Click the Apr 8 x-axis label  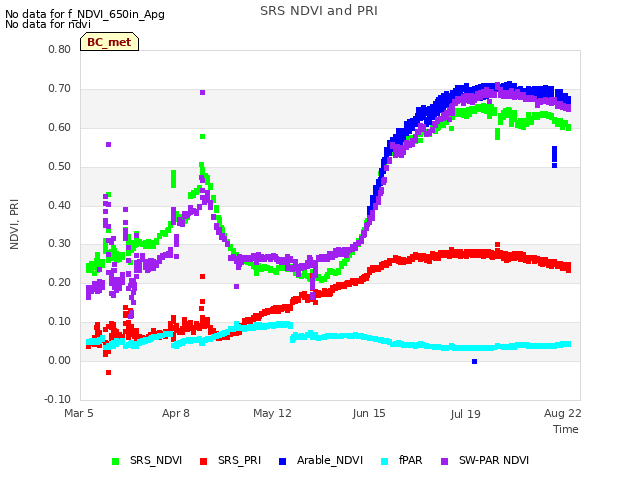(176, 413)
